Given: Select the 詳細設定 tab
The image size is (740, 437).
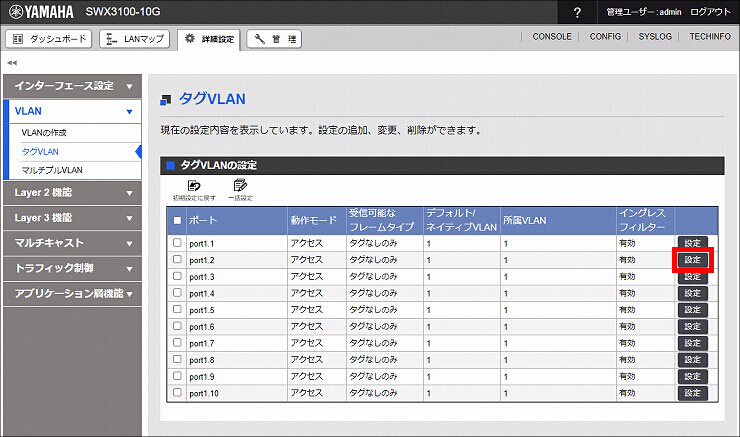Looking at the screenshot, I should tap(209, 39).
